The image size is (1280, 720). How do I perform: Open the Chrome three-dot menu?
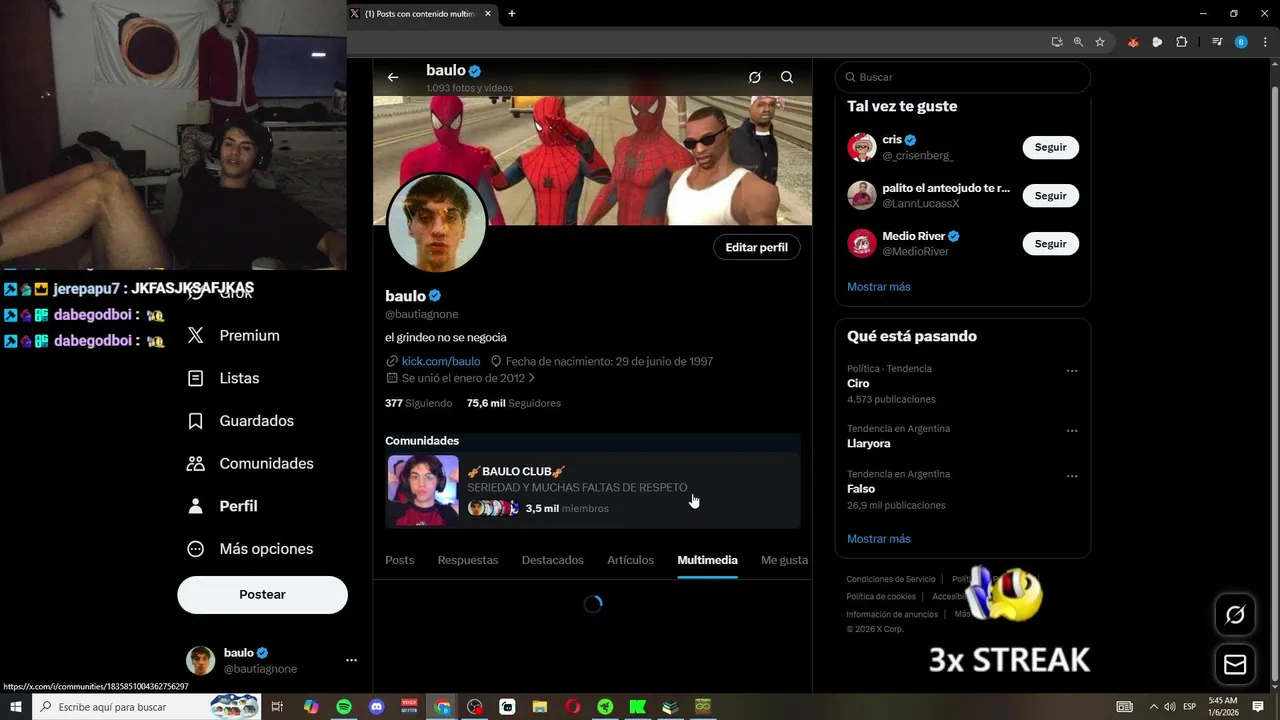pos(1263,42)
